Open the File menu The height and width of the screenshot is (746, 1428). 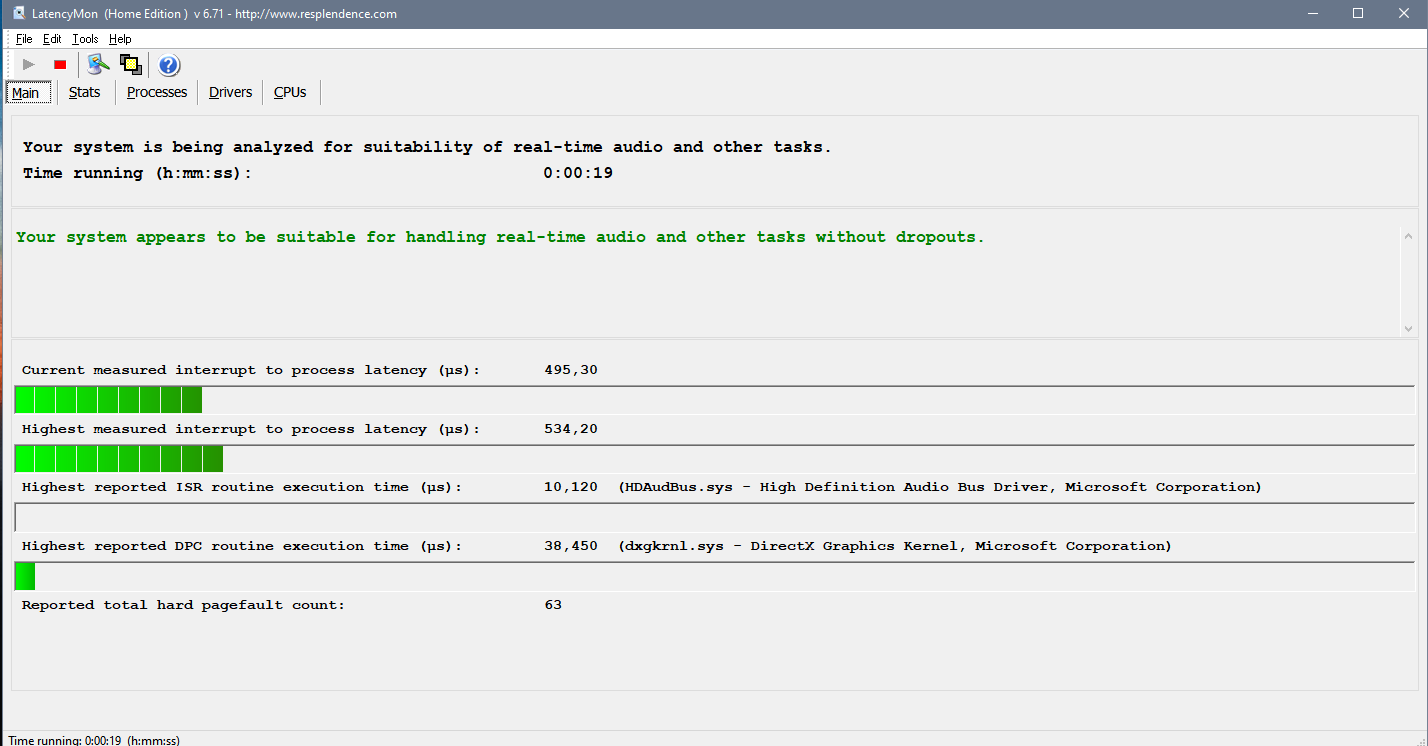24,39
